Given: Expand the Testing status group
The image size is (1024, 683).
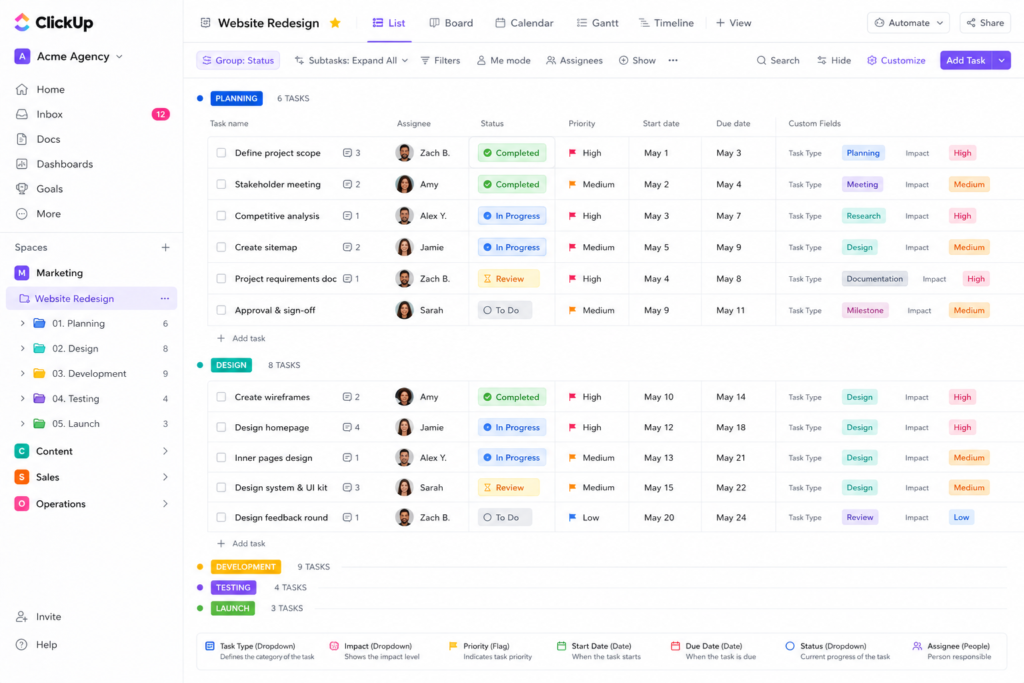Looking at the screenshot, I should (x=233, y=588).
